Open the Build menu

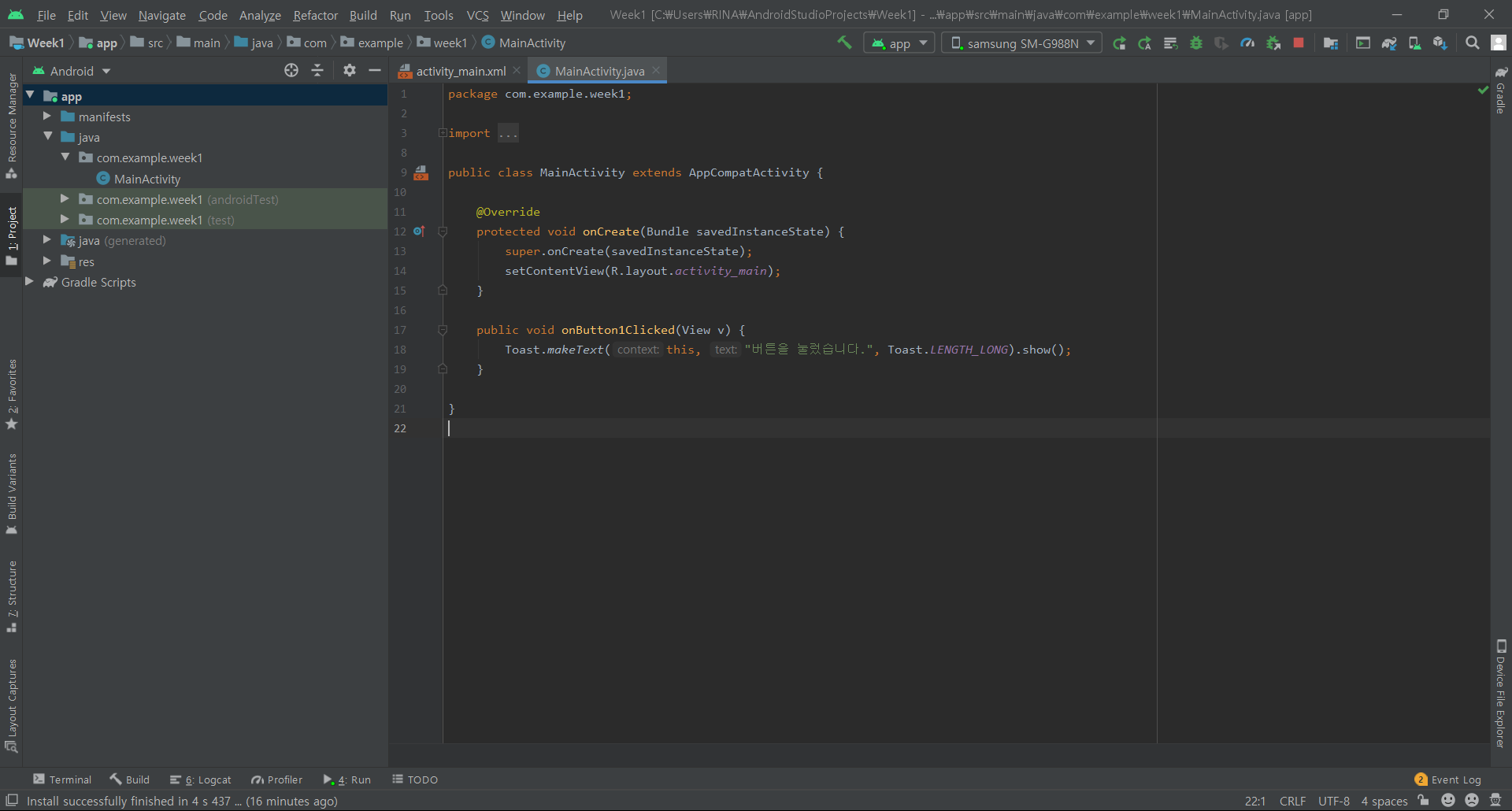click(x=363, y=15)
